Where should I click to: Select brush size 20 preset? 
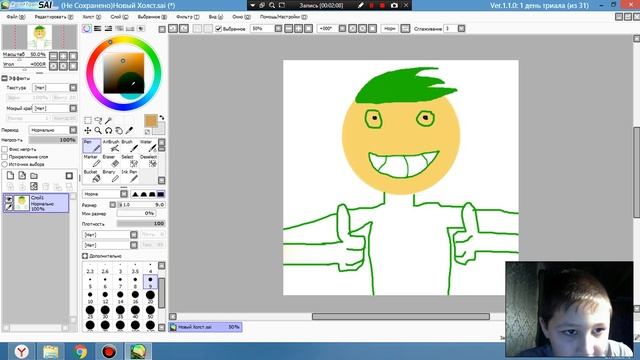pyautogui.click(x=150, y=297)
